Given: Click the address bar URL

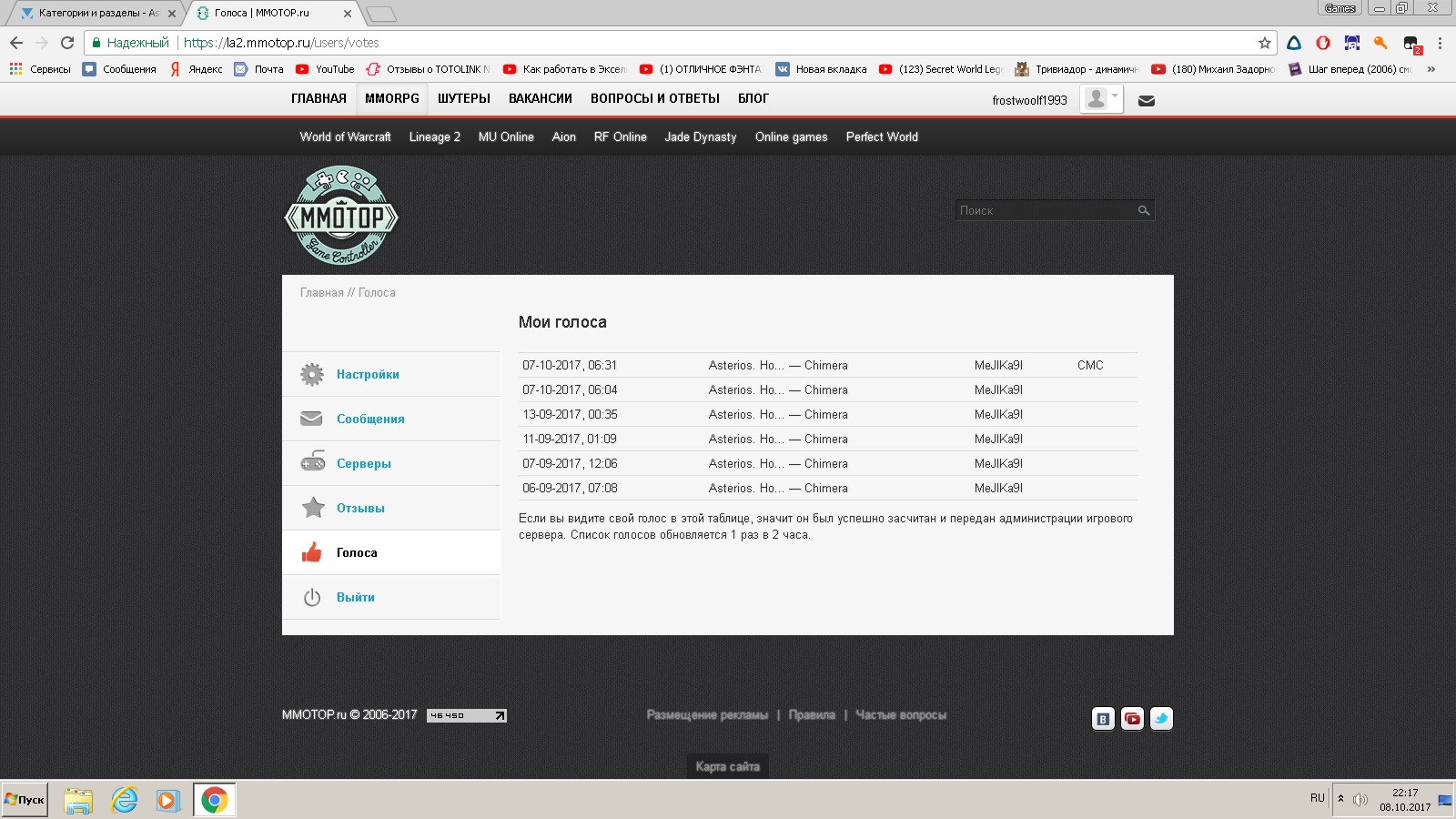Looking at the screenshot, I should [281, 43].
